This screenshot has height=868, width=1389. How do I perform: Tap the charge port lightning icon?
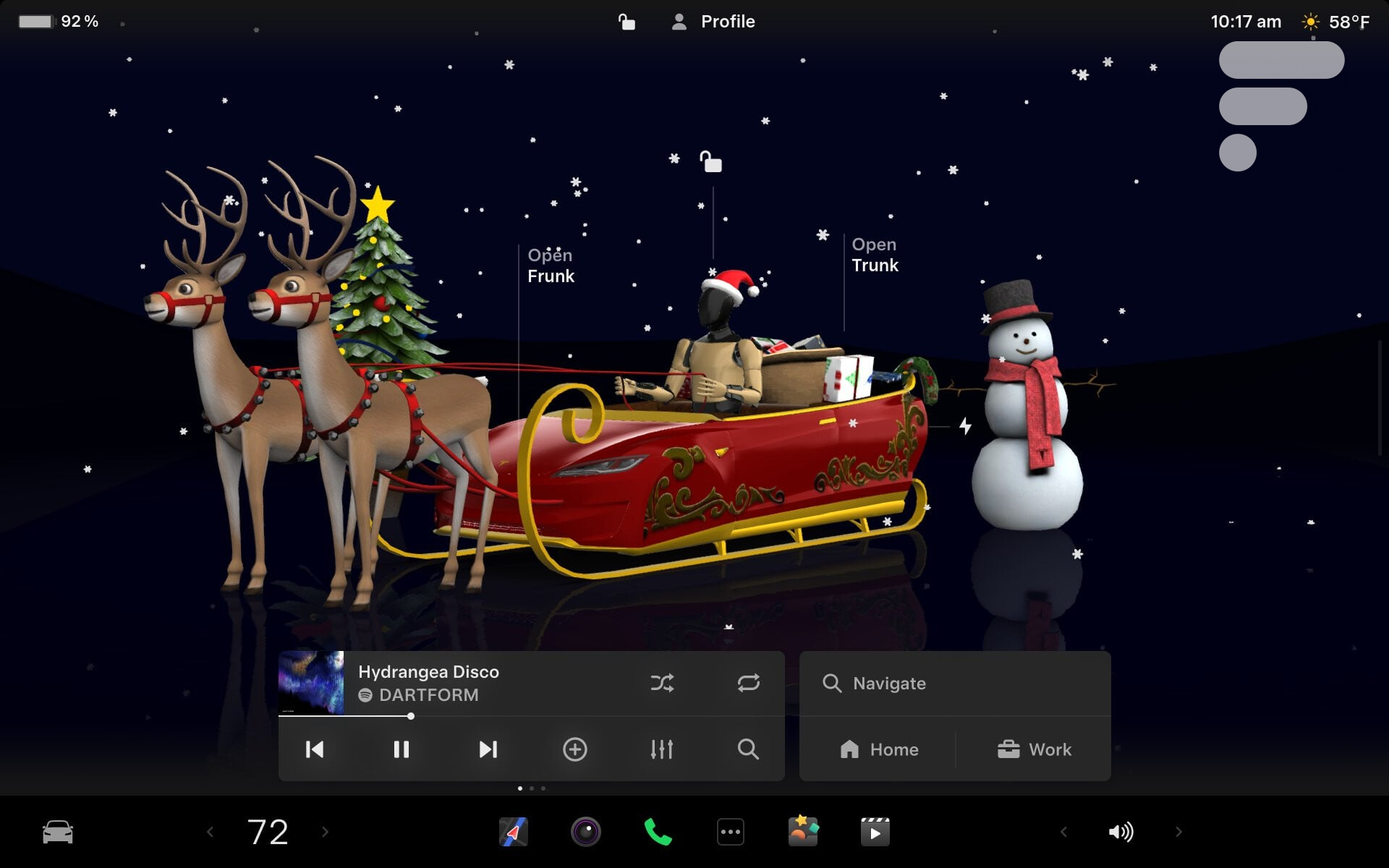coord(965,426)
